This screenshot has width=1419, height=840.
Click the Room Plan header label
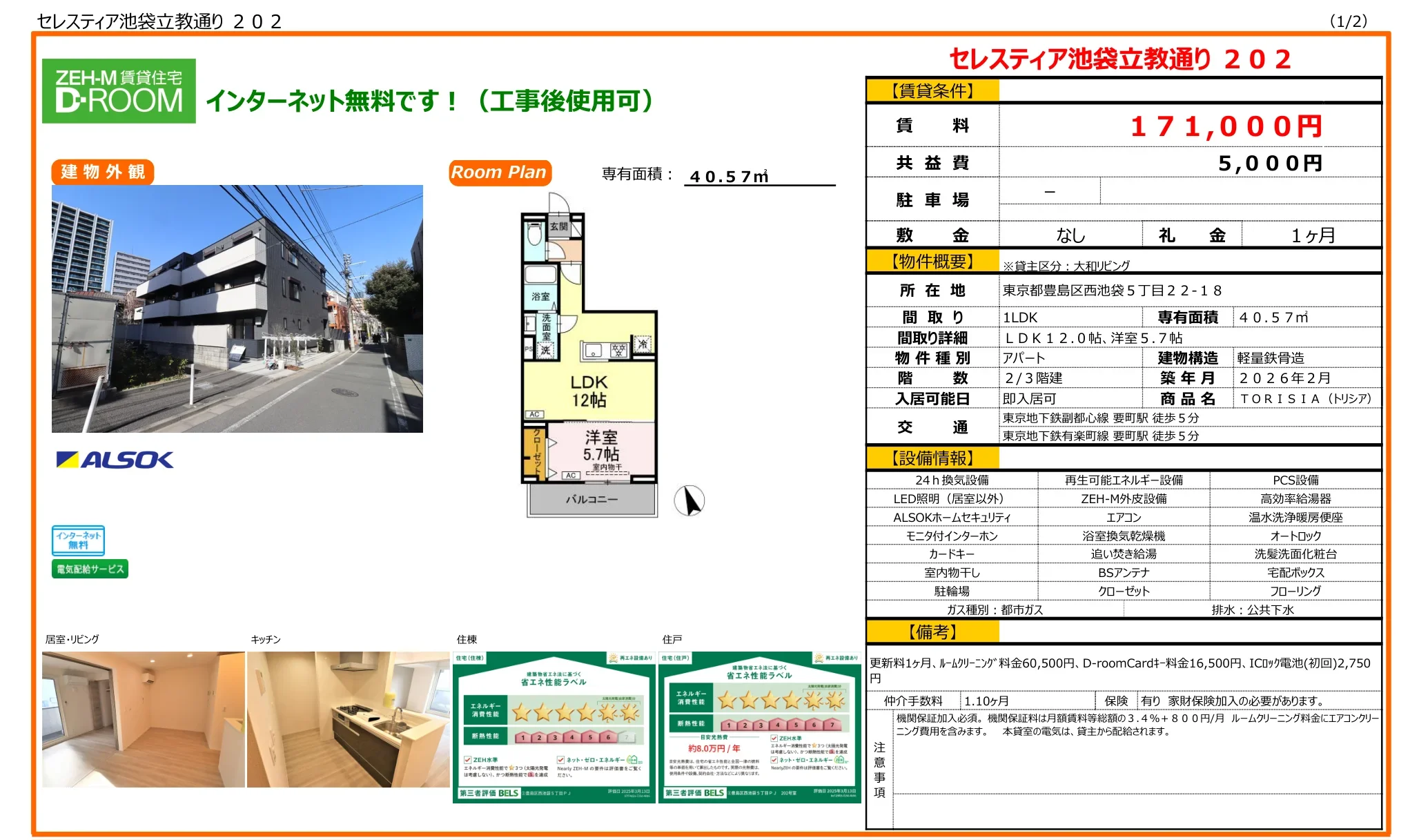pos(499,173)
